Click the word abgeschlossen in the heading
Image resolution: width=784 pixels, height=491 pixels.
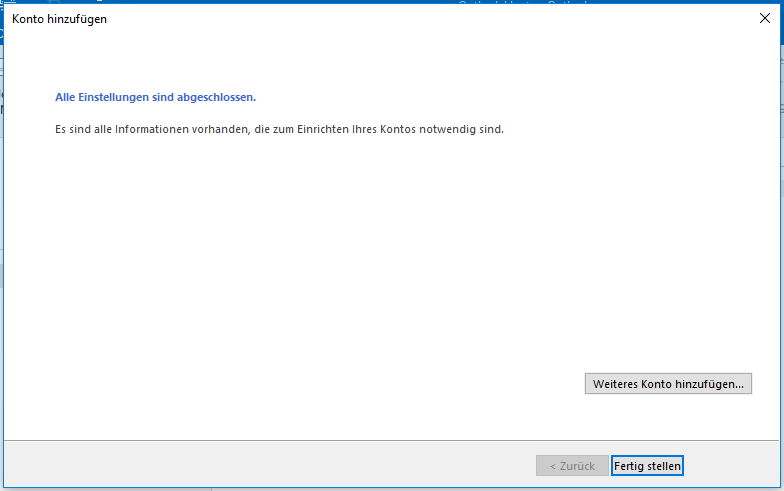[222, 98]
